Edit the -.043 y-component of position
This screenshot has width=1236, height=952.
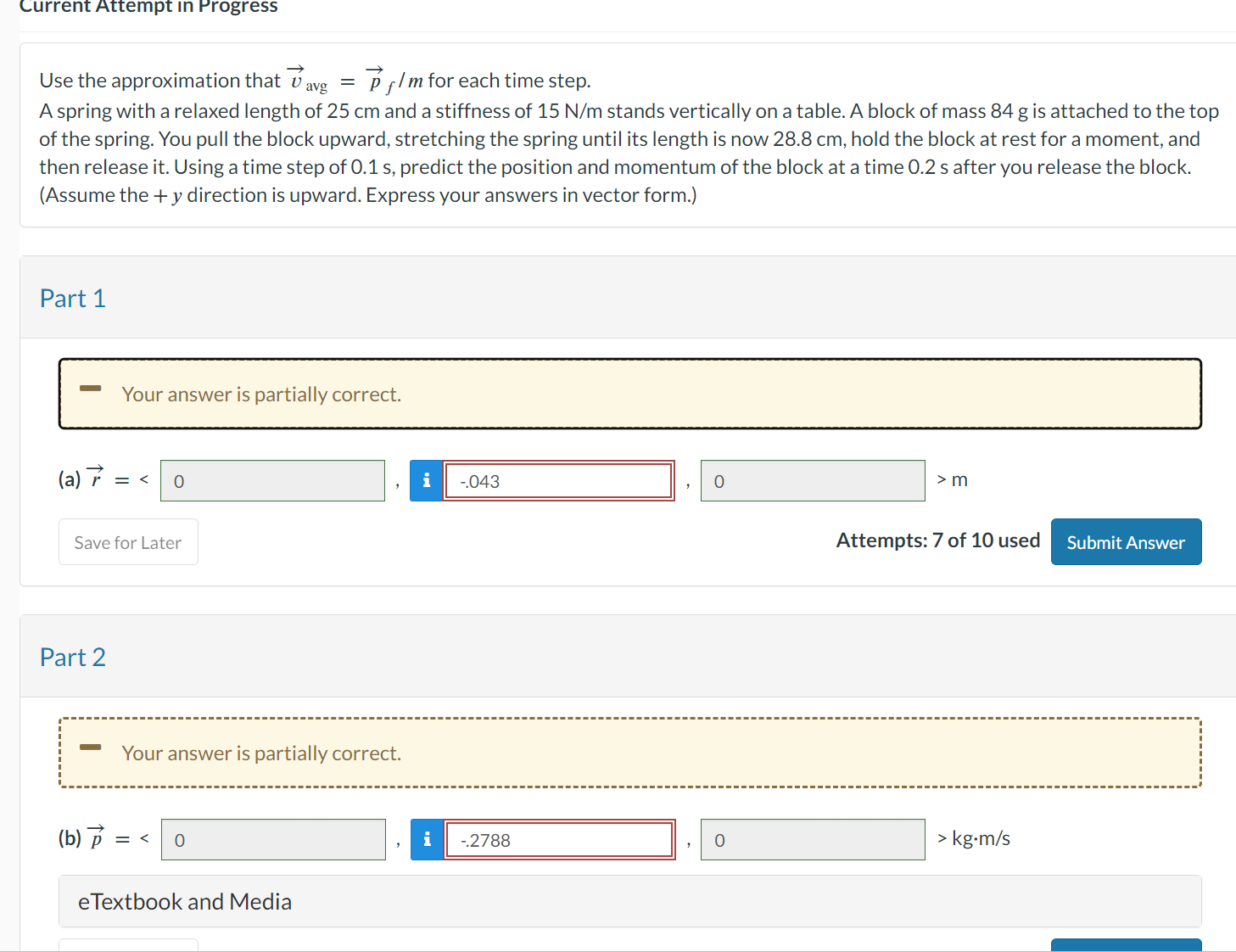click(558, 480)
